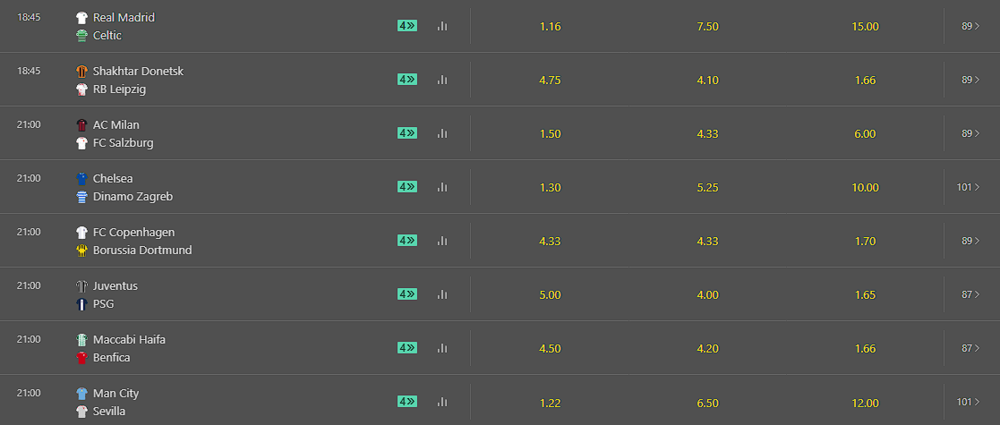This screenshot has width=1000, height=425.
Task: Click the green 4» badge for Juventus vs PSG
Action: click(x=407, y=294)
